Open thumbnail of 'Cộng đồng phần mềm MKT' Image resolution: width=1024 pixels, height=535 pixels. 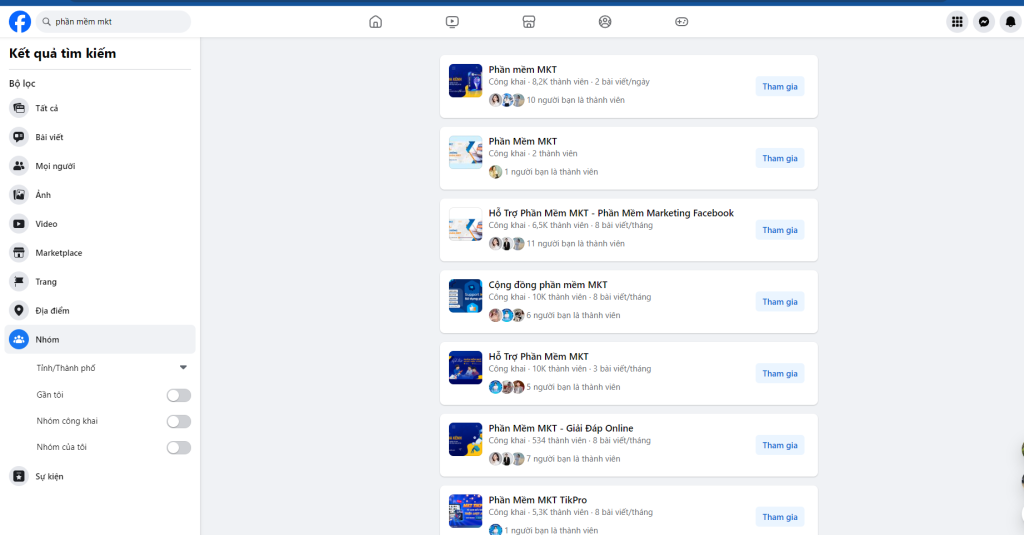(466, 296)
